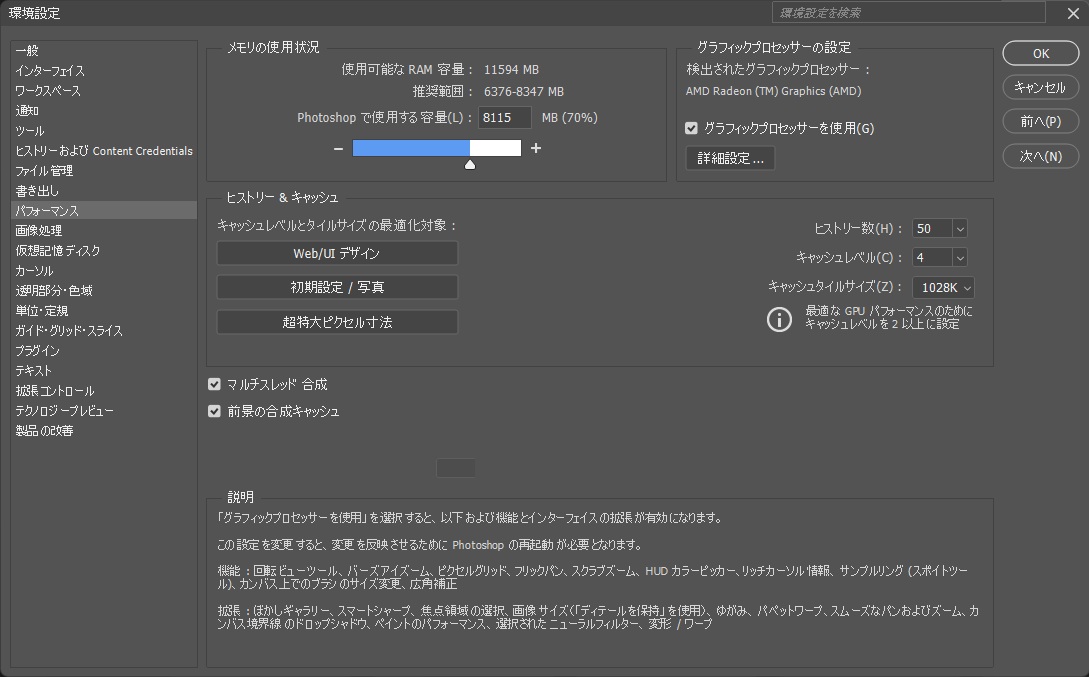This screenshot has width=1089, height=677.
Task: Open 拡張コントロール preferences
Action: pos(103,391)
